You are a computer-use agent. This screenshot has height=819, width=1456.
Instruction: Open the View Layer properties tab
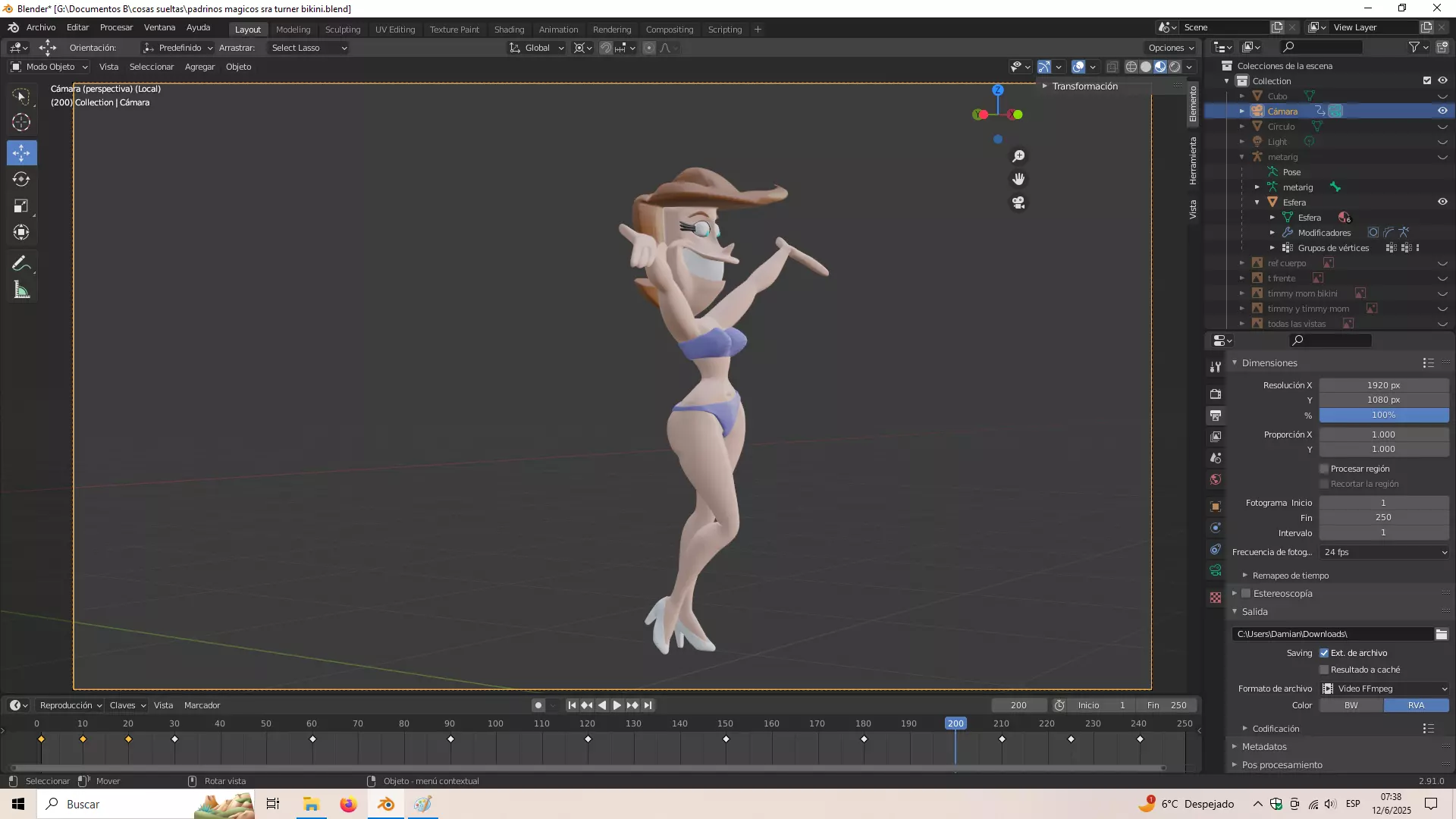pos(1216,437)
